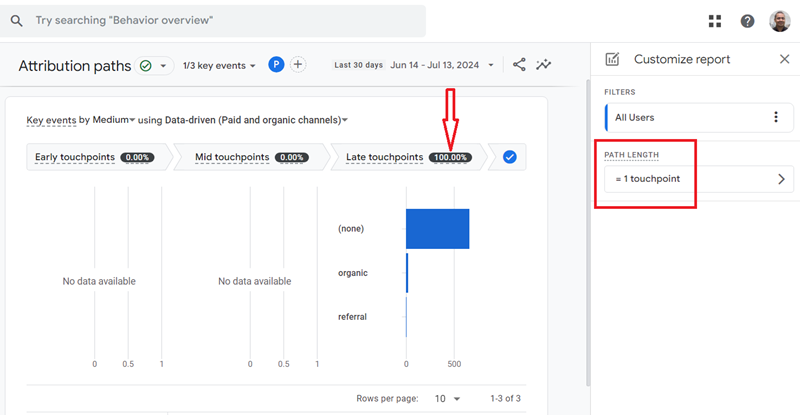Click the main report vertical scrollbar

[588, 232]
